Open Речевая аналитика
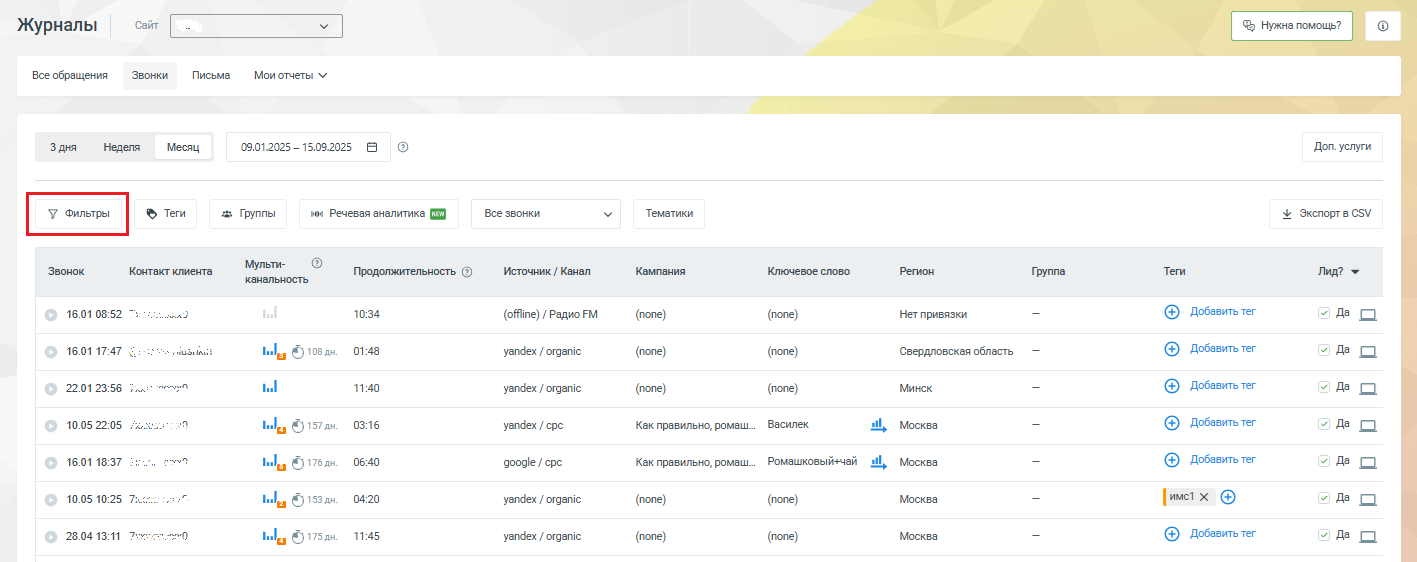This screenshot has width=1417, height=562. pyautogui.click(x=379, y=214)
